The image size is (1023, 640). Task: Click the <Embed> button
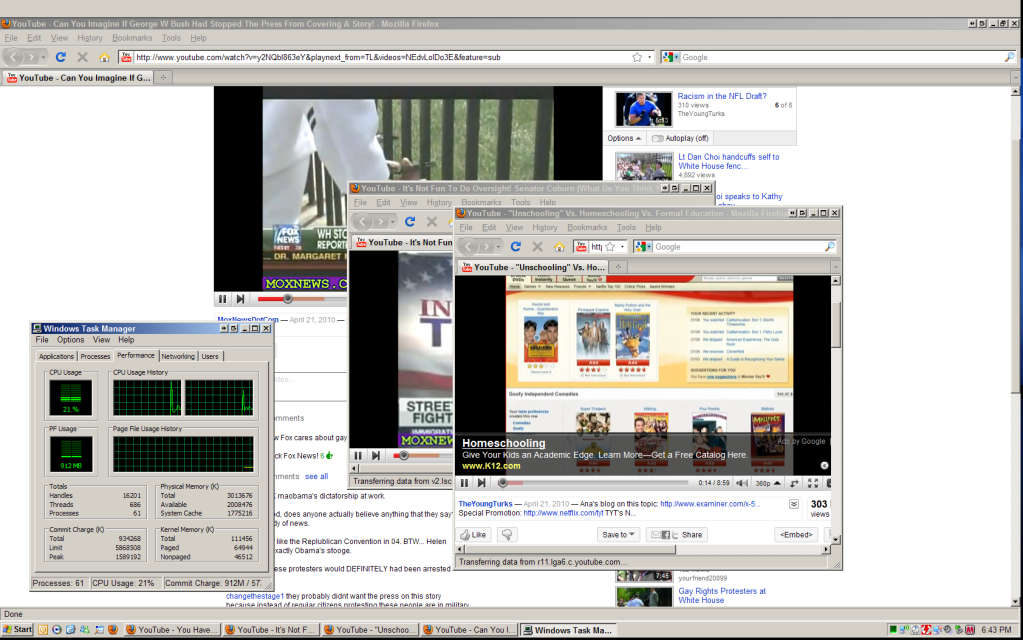796,535
